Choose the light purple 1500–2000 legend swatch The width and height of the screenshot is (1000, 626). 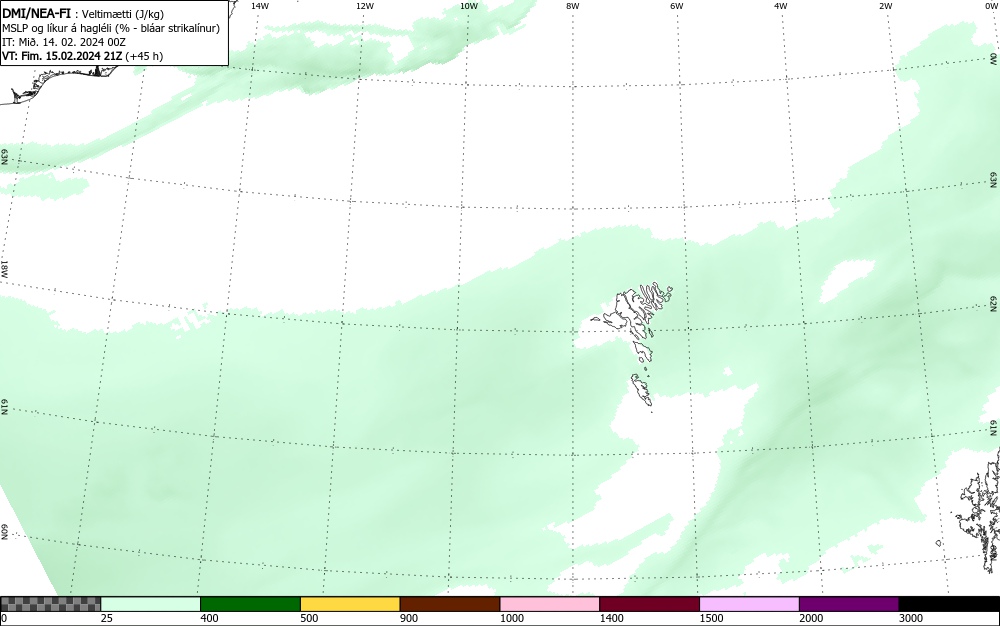click(749, 604)
